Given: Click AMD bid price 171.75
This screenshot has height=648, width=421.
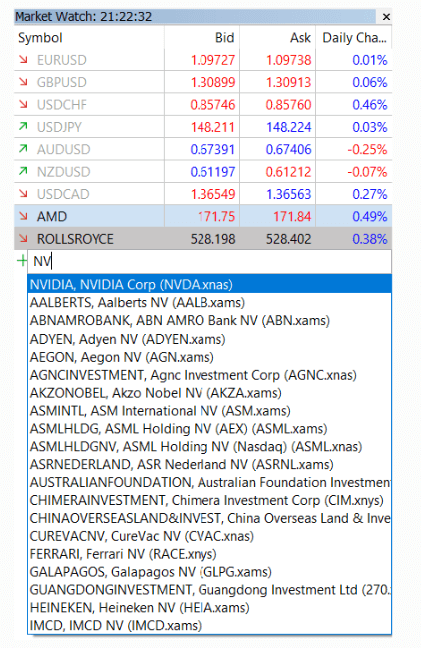Looking at the screenshot, I should [x=216, y=217].
